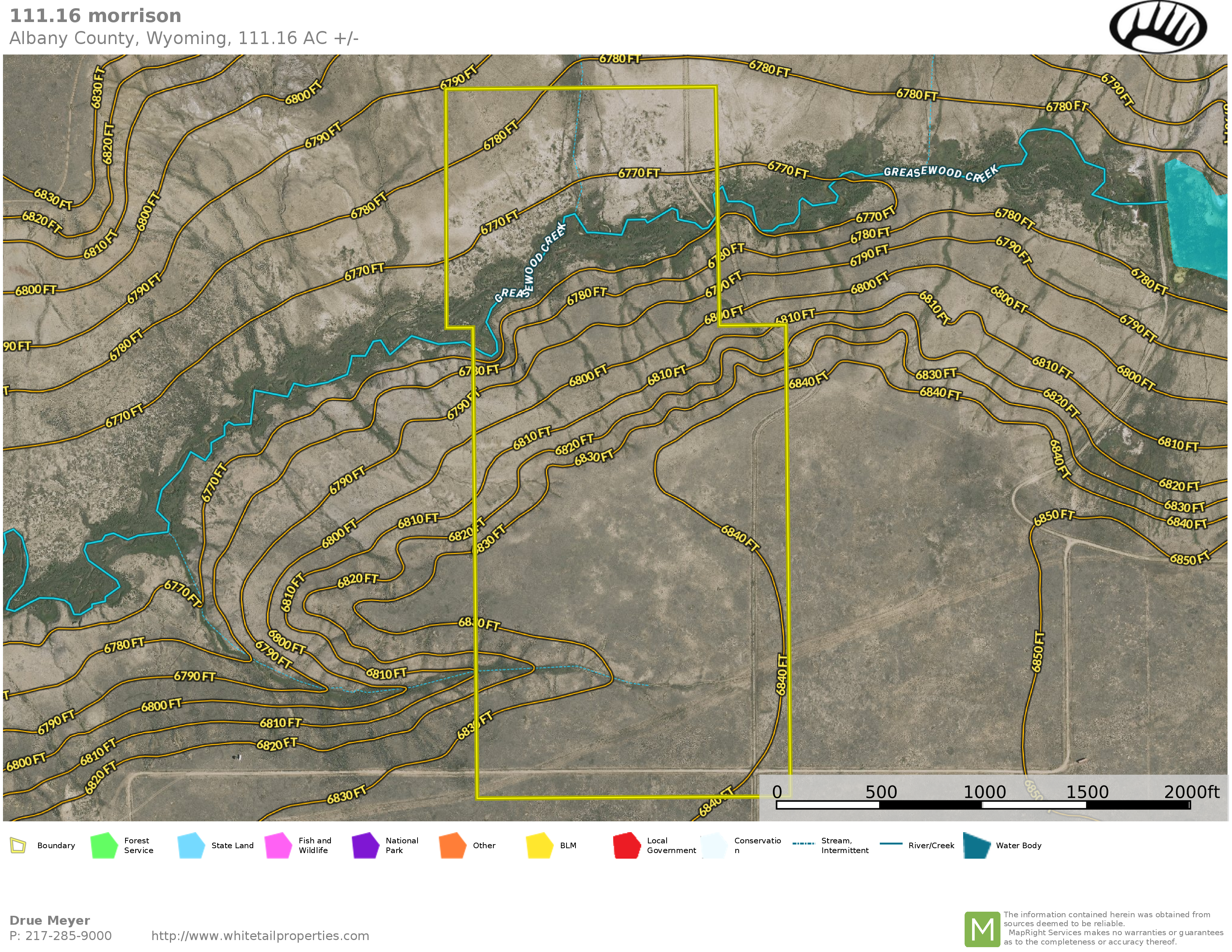The image size is (1232, 952).
Task: Click the yellow BLM legend icon
Action: (x=539, y=845)
